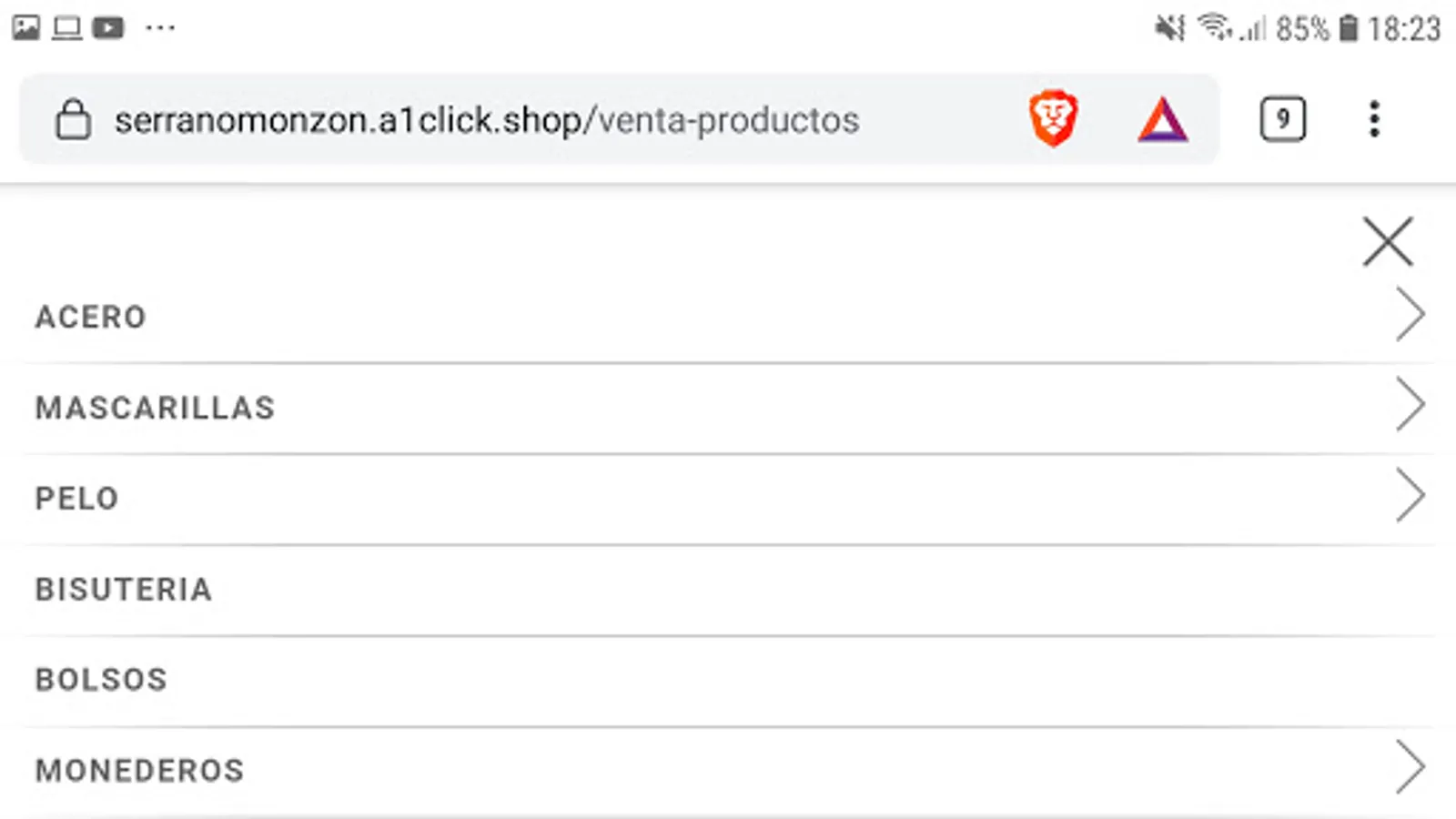Tap the padlock site security icon

73,120
